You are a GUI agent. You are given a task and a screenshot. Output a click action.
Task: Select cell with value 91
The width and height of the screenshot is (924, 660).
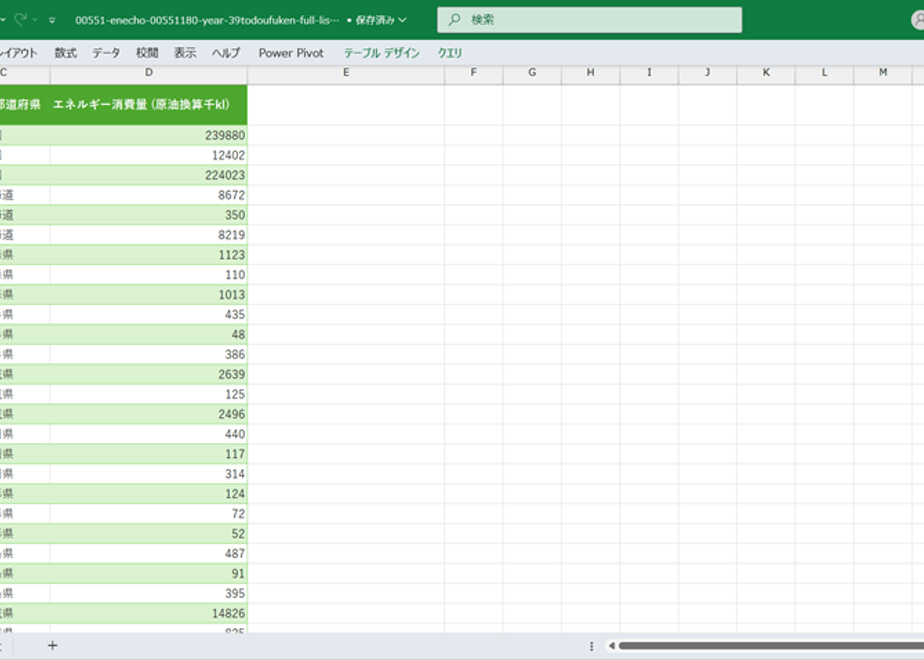(148, 573)
